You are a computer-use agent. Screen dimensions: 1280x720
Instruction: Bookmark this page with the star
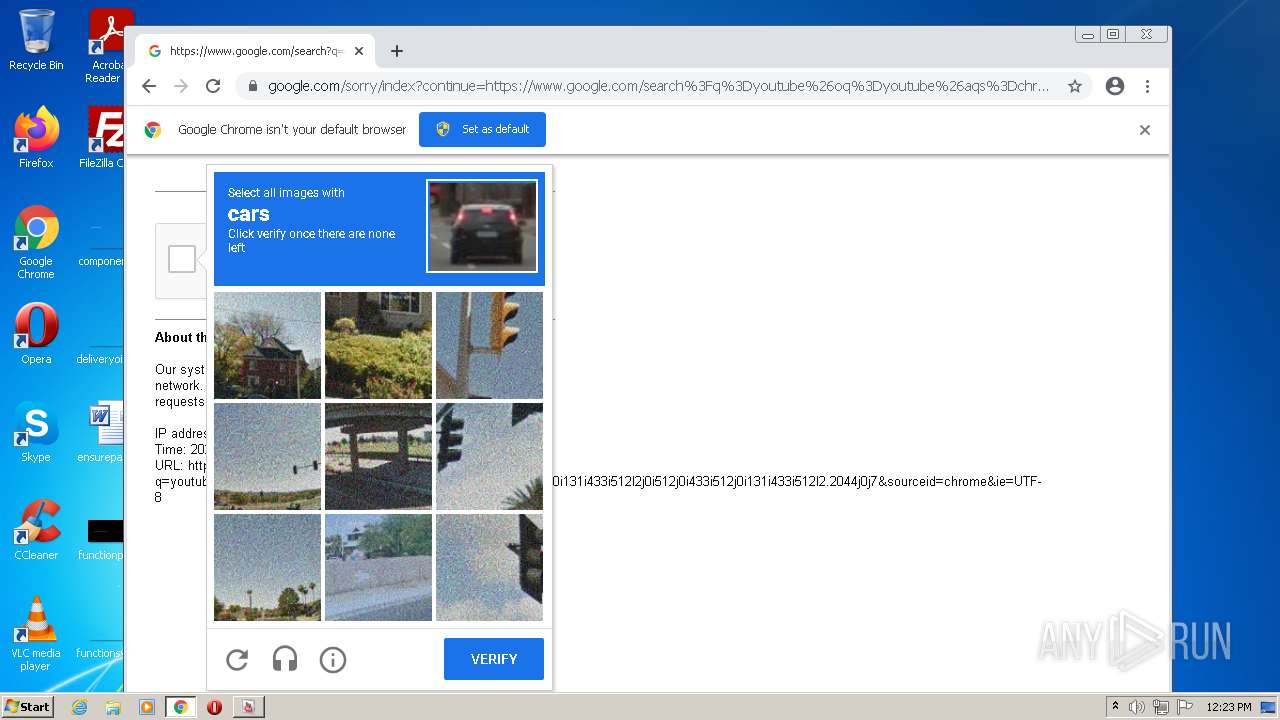pyautogui.click(x=1075, y=86)
